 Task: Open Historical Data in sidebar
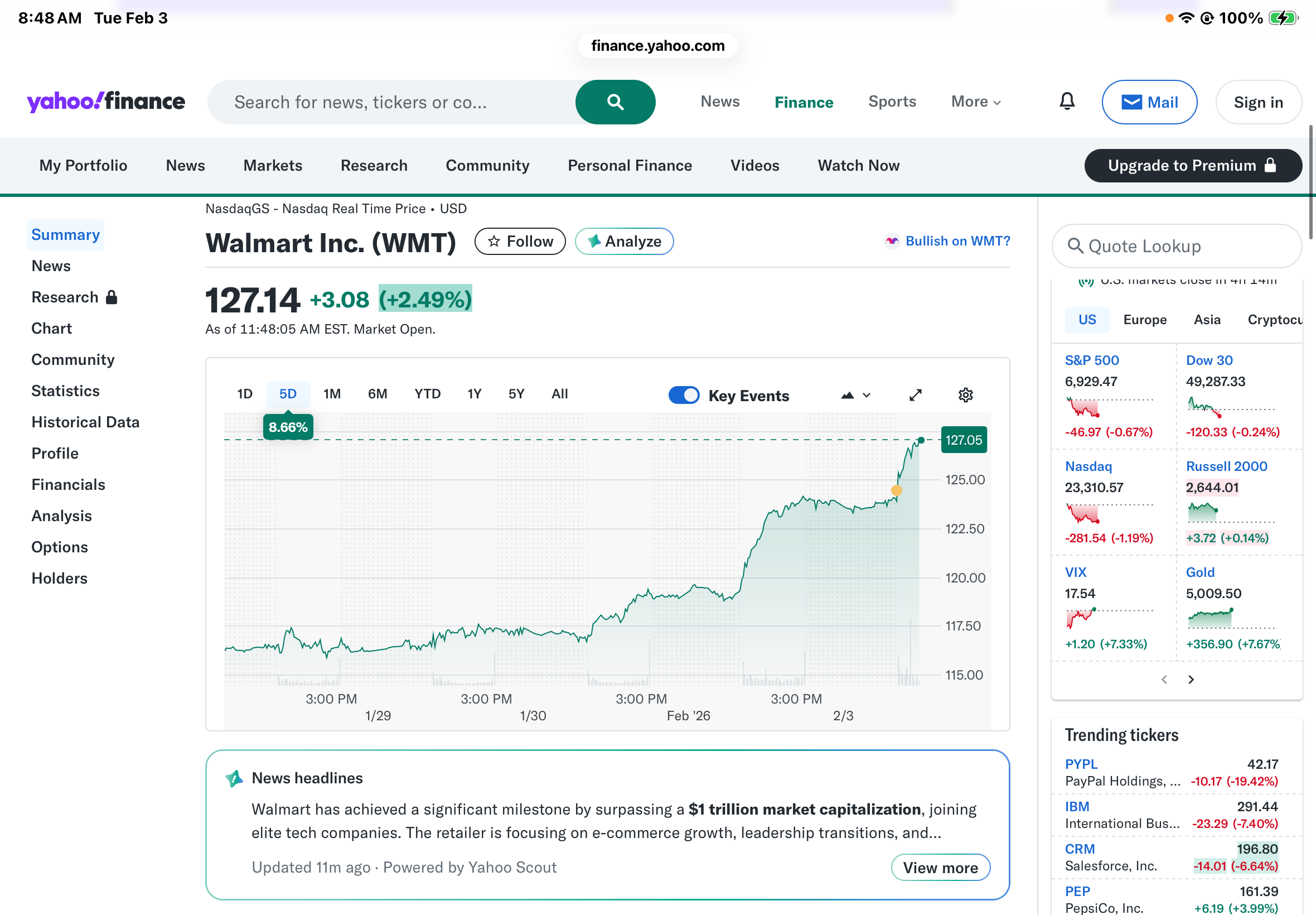pyautogui.click(x=85, y=422)
